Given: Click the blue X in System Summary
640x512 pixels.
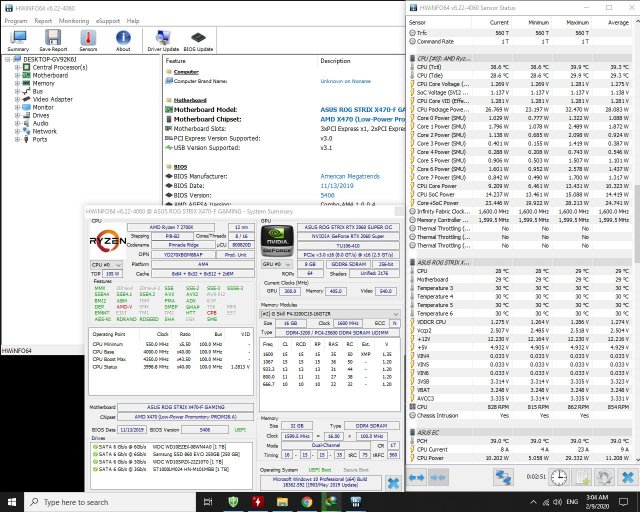Looking at the screenshot, I should pyautogui.click(x=393, y=482).
